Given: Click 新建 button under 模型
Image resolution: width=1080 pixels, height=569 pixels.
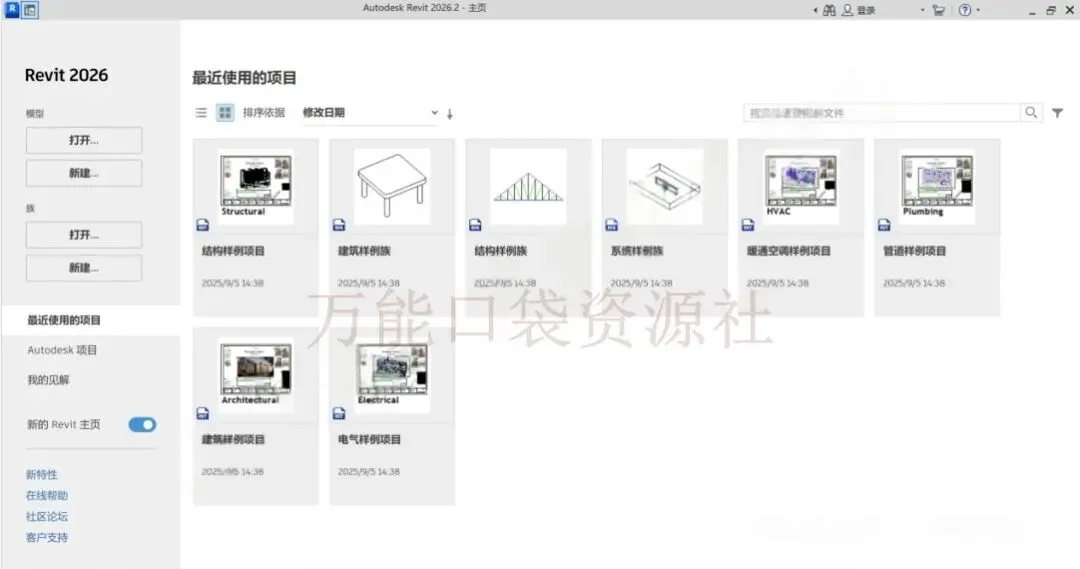Looking at the screenshot, I should pos(84,173).
